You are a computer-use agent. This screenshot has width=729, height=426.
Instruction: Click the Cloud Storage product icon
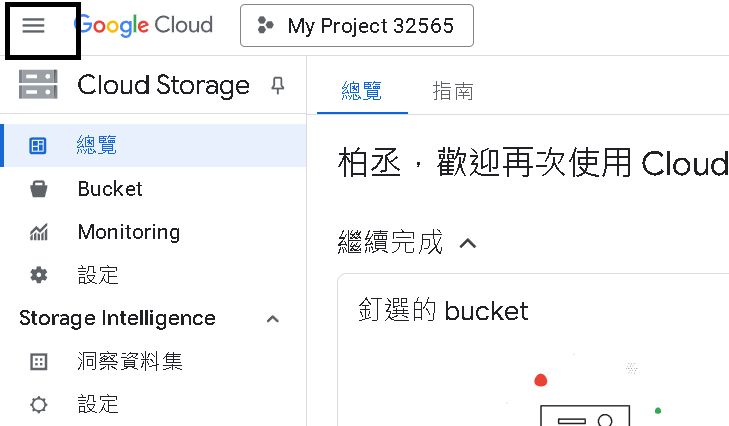[x=38, y=85]
